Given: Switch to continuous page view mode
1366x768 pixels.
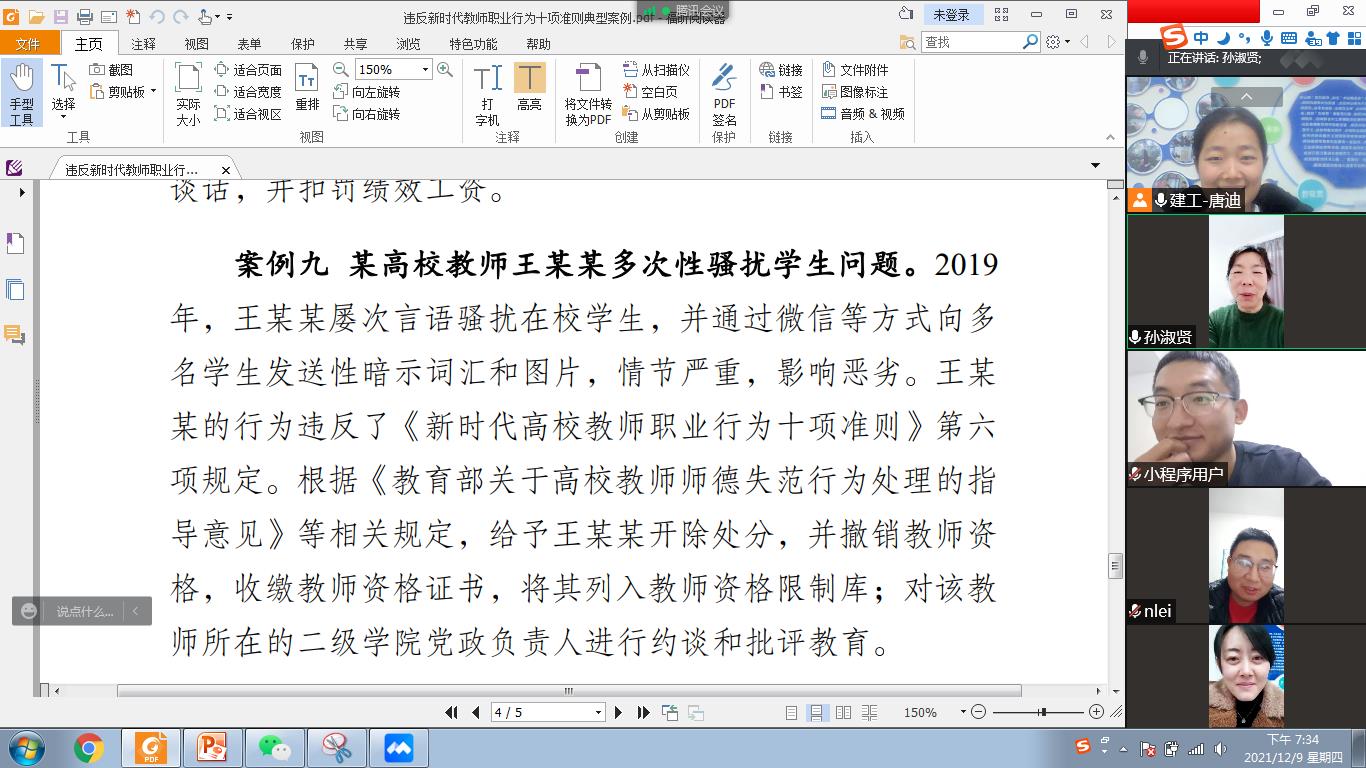Looking at the screenshot, I should [817, 713].
